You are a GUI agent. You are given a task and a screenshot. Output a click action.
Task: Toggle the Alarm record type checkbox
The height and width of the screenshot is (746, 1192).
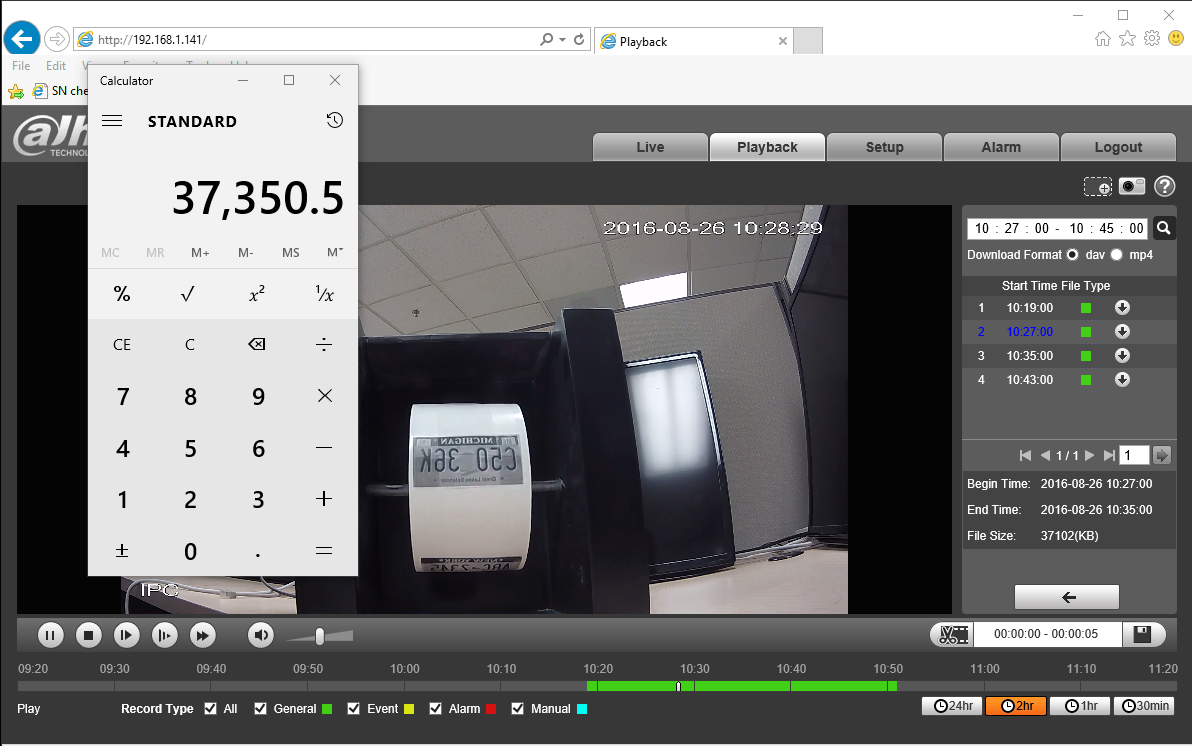coord(436,709)
